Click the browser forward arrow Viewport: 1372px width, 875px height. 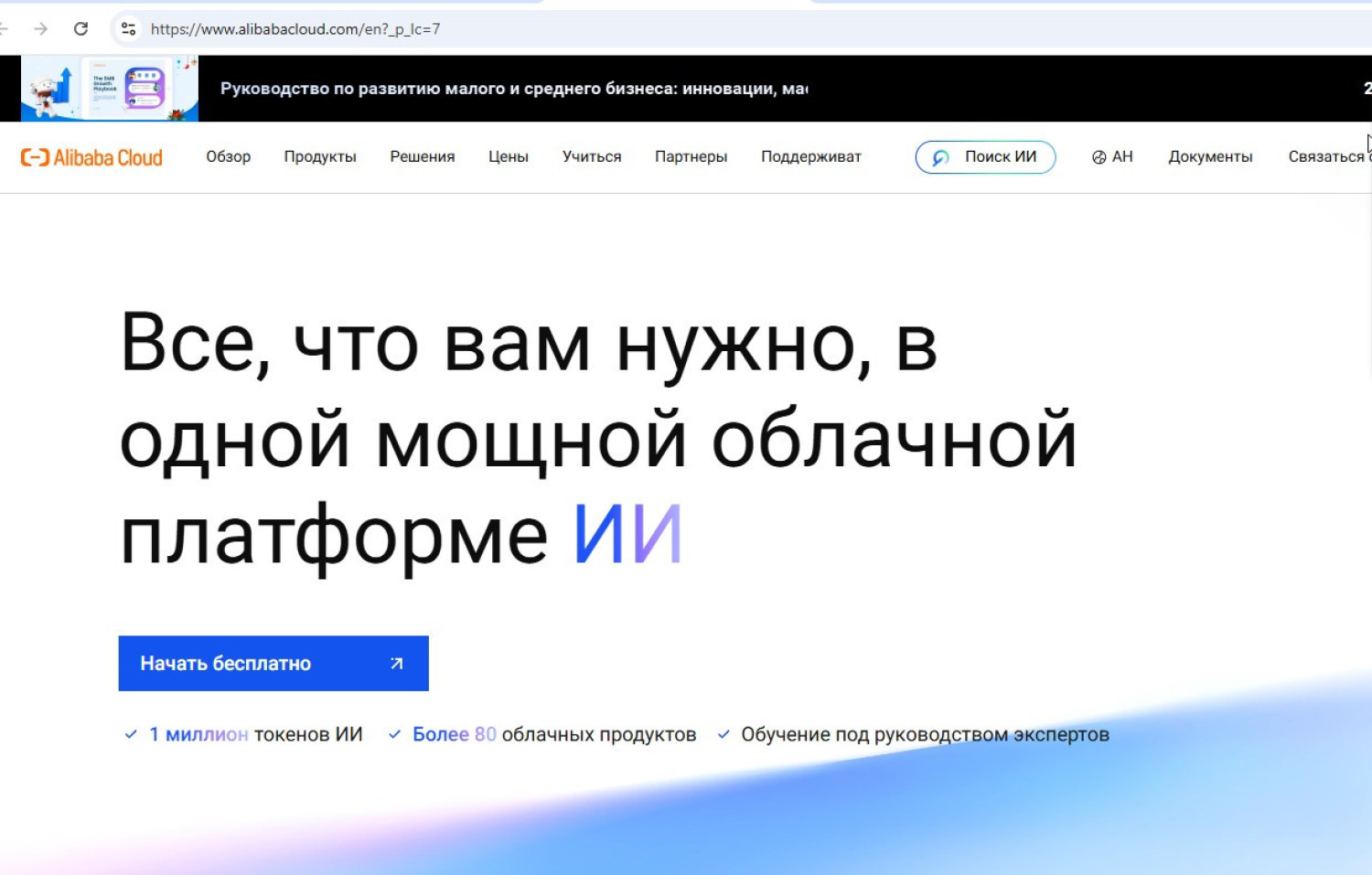40,29
